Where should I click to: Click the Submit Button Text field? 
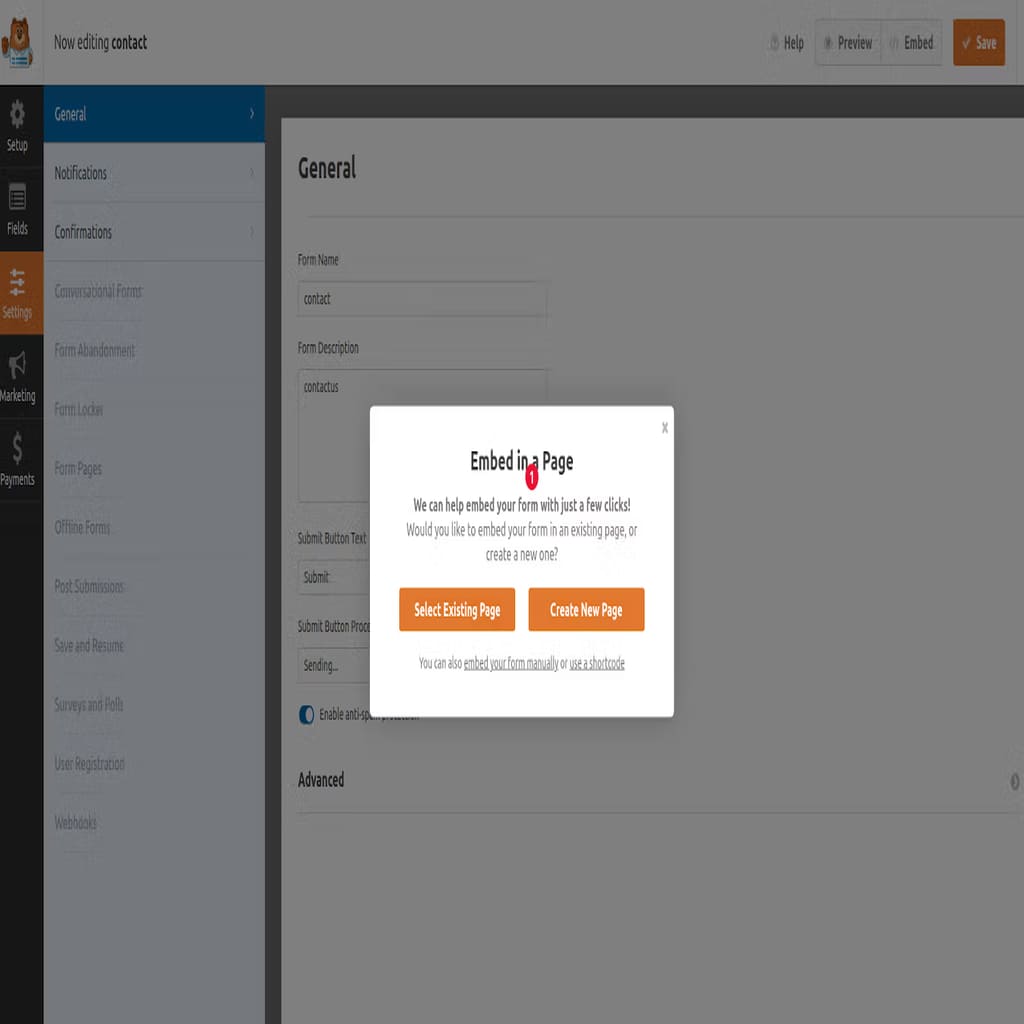tap(334, 577)
